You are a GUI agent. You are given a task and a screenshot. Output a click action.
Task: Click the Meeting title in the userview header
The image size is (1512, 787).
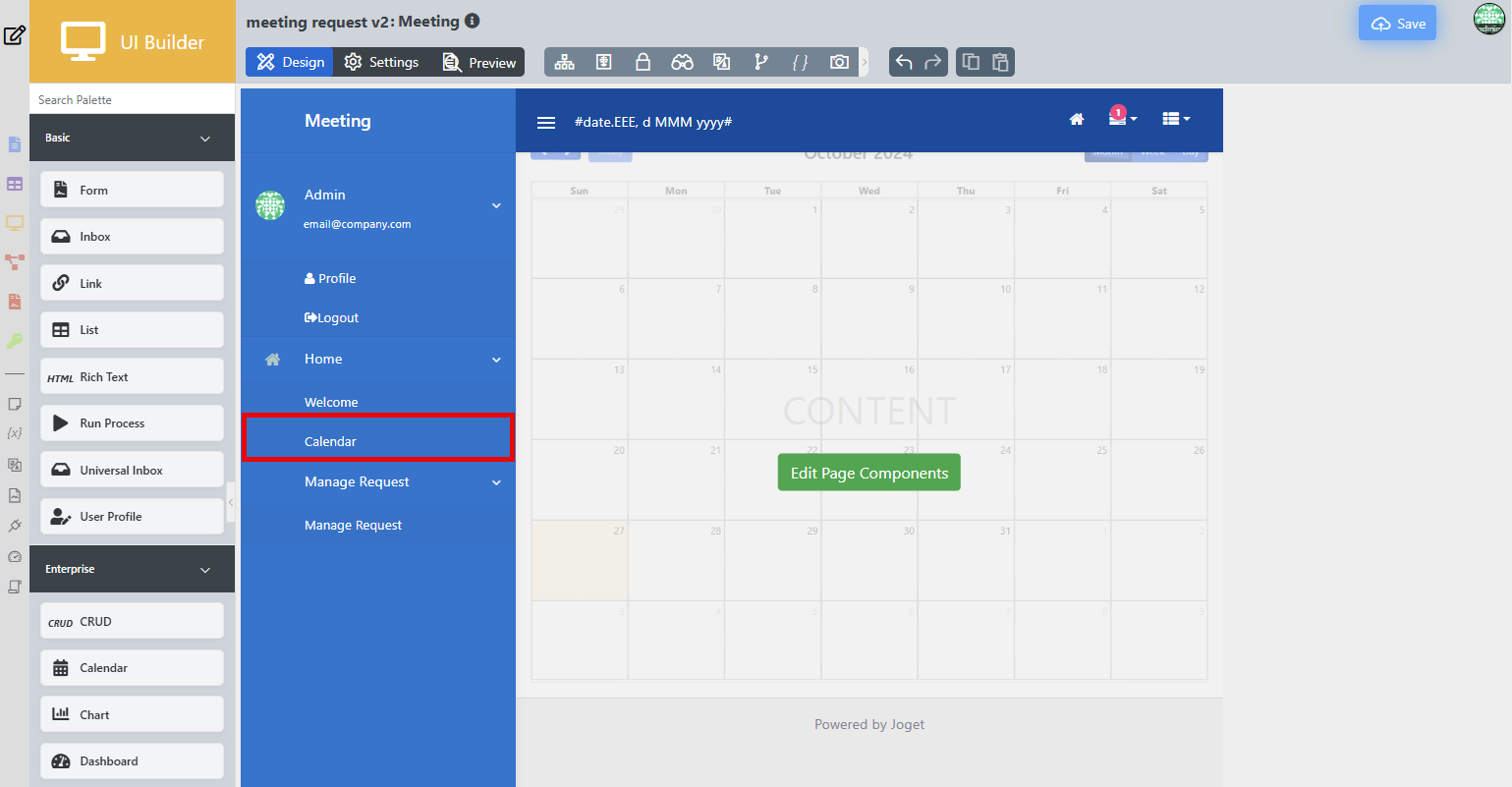pyautogui.click(x=338, y=121)
